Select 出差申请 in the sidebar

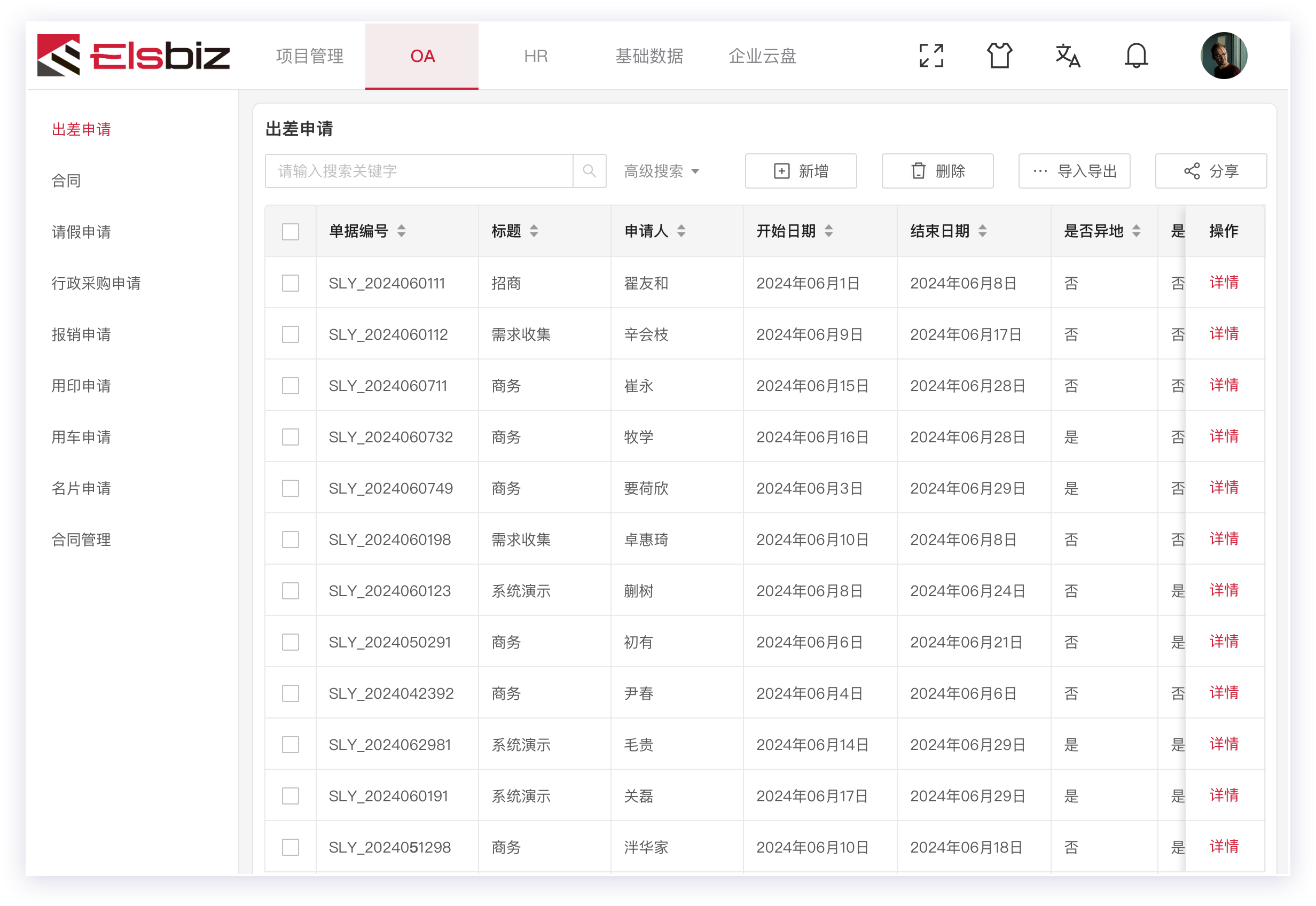coord(81,129)
